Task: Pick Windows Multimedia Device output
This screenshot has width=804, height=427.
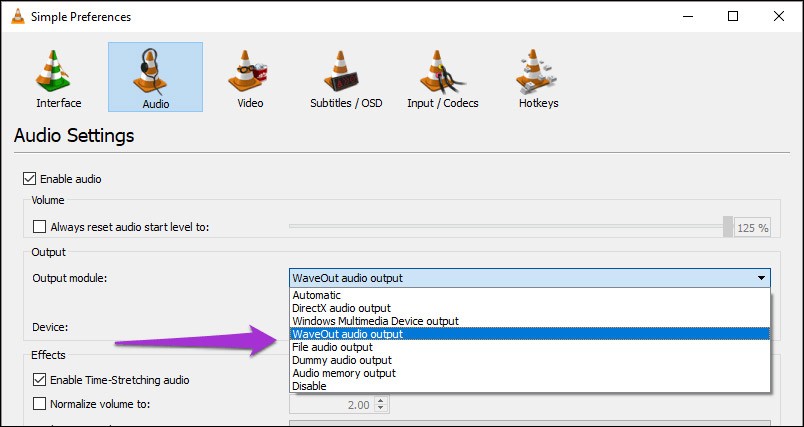Action: (375, 321)
